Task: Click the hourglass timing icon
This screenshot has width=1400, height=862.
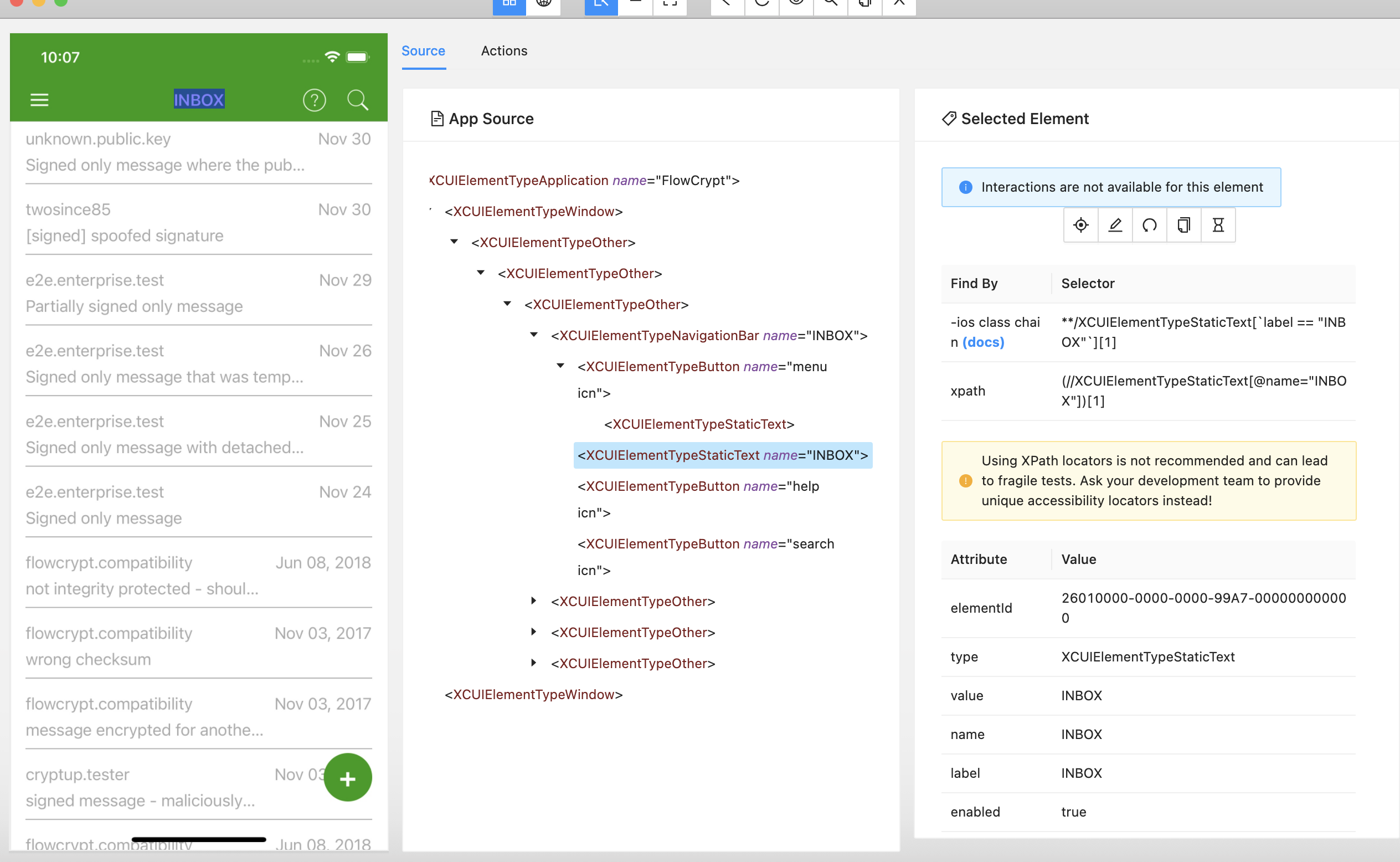Action: click(1218, 225)
